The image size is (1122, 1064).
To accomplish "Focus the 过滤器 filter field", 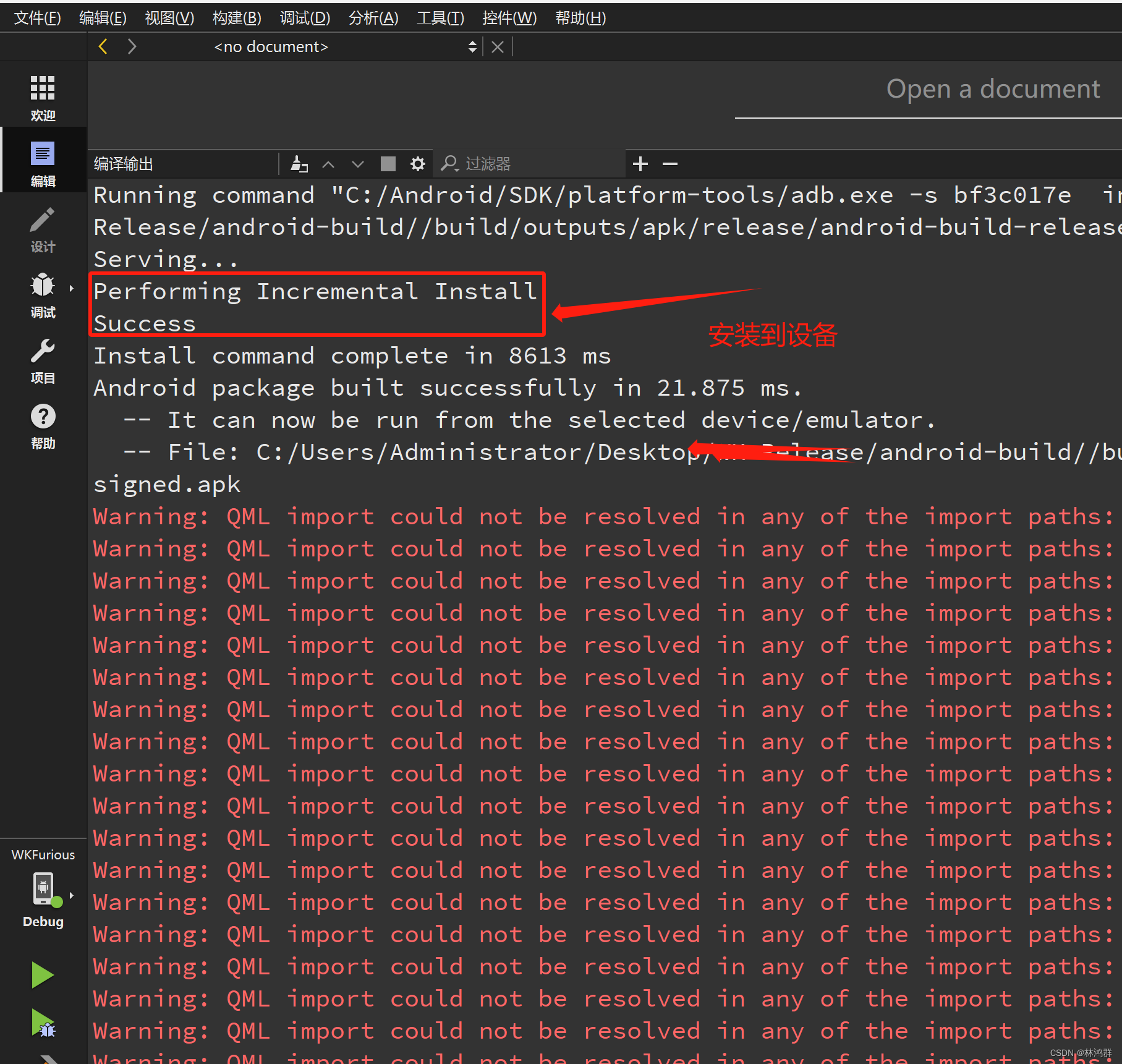I will pyautogui.click(x=530, y=164).
